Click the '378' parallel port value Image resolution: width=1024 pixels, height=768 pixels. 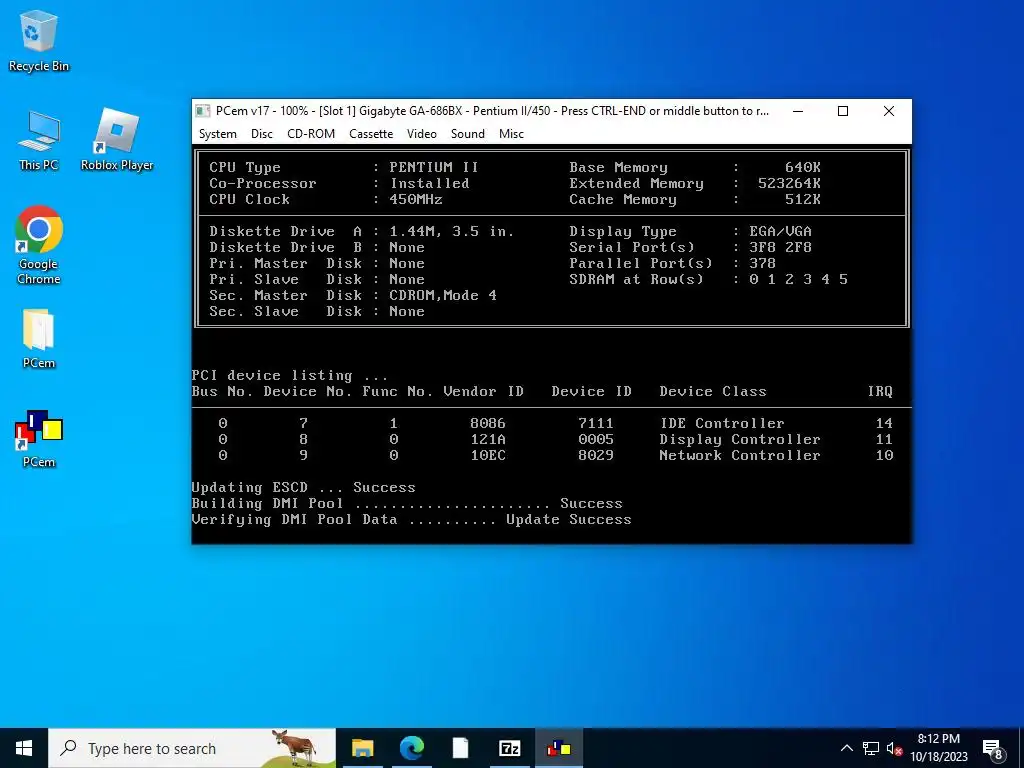tap(762, 263)
